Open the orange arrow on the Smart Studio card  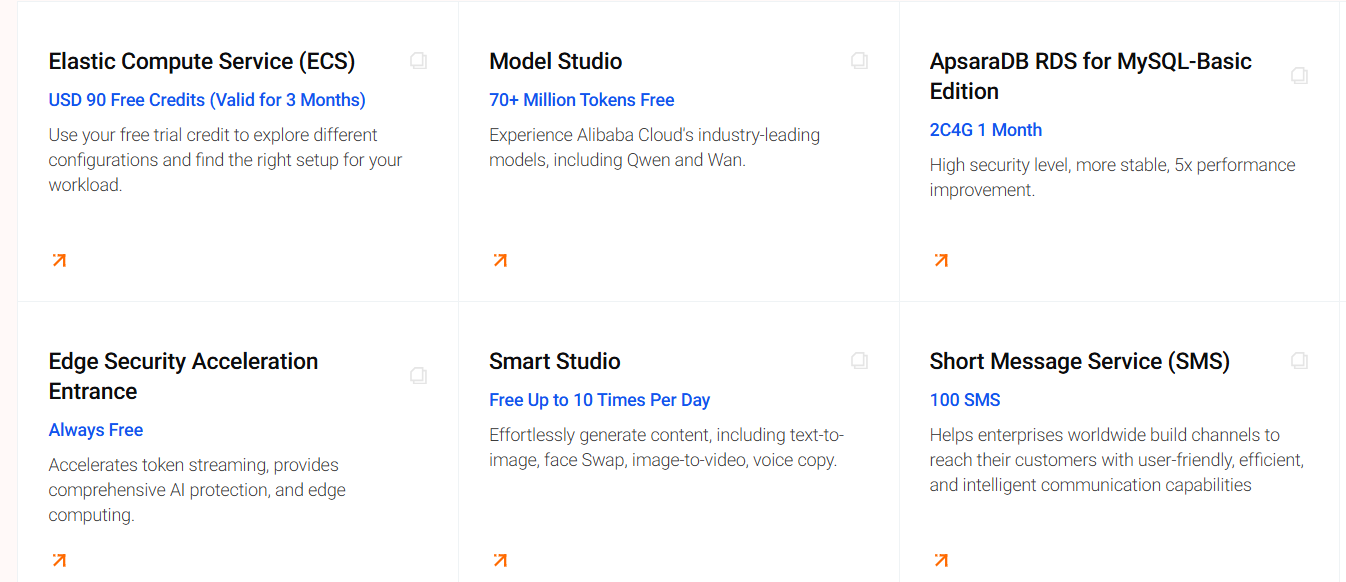tap(500, 560)
